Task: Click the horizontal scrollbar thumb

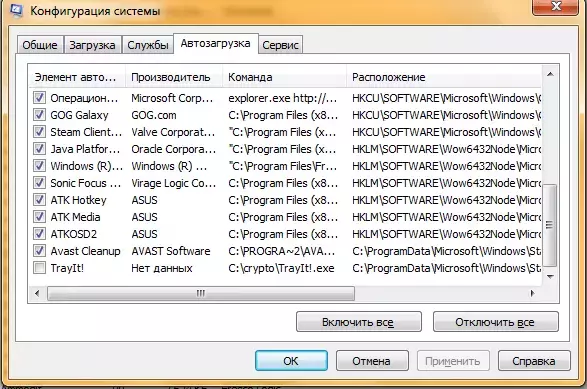Action: tap(201, 293)
